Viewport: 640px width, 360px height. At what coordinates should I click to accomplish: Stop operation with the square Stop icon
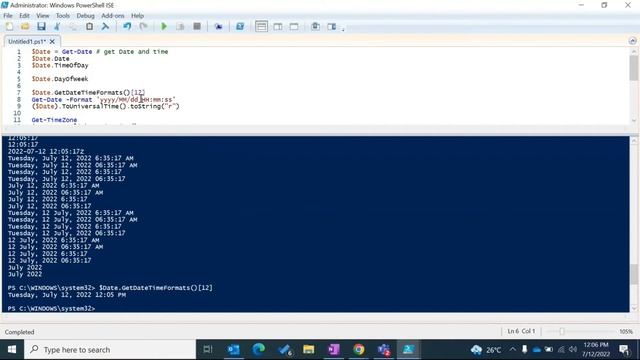pyautogui.click(x=197, y=27)
